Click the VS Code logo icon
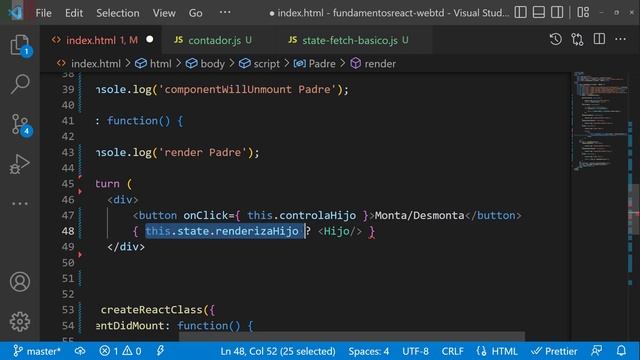The width and height of the screenshot is (640, 360). (16, 13)
